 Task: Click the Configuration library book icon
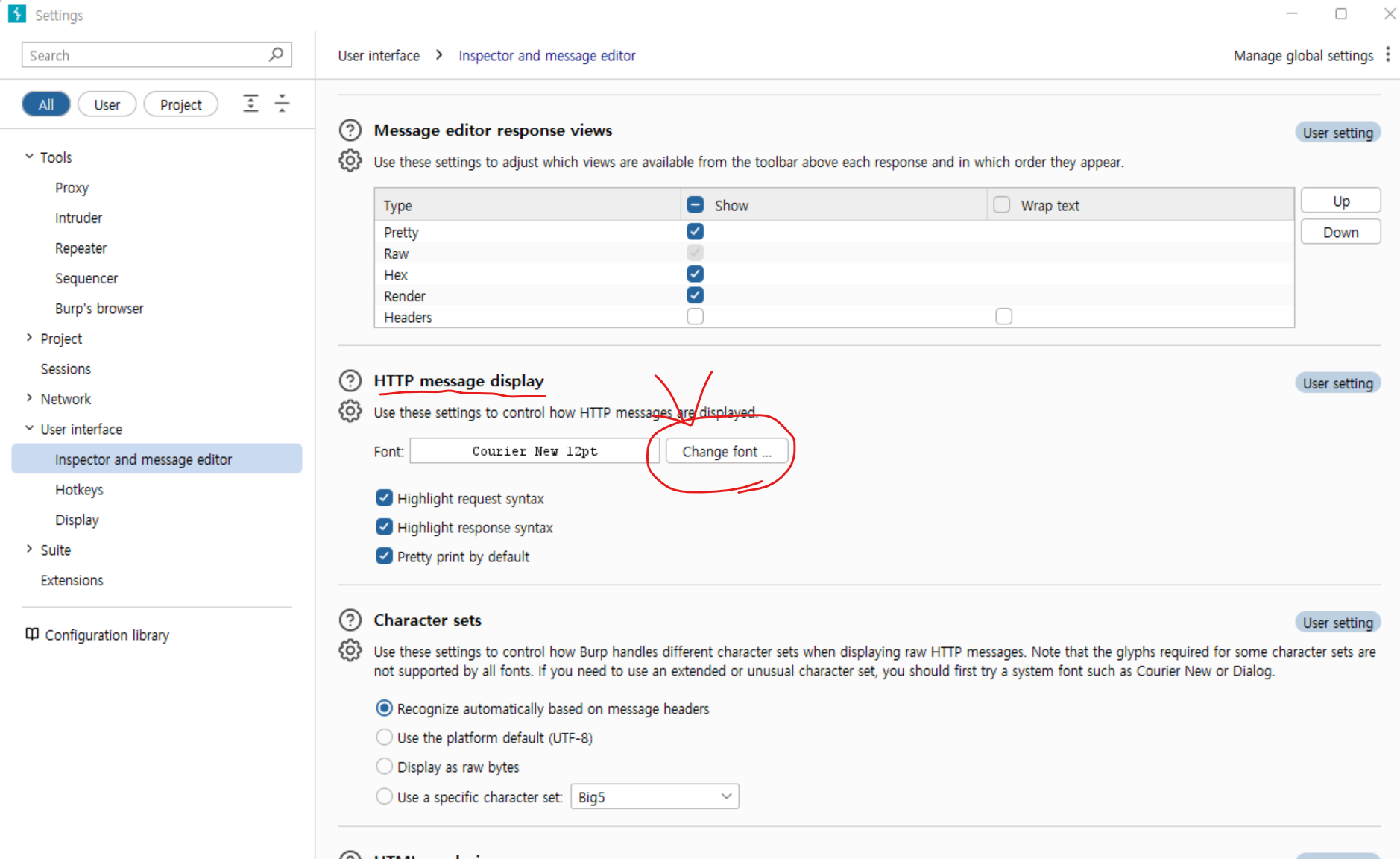click(x=32, y=634)
